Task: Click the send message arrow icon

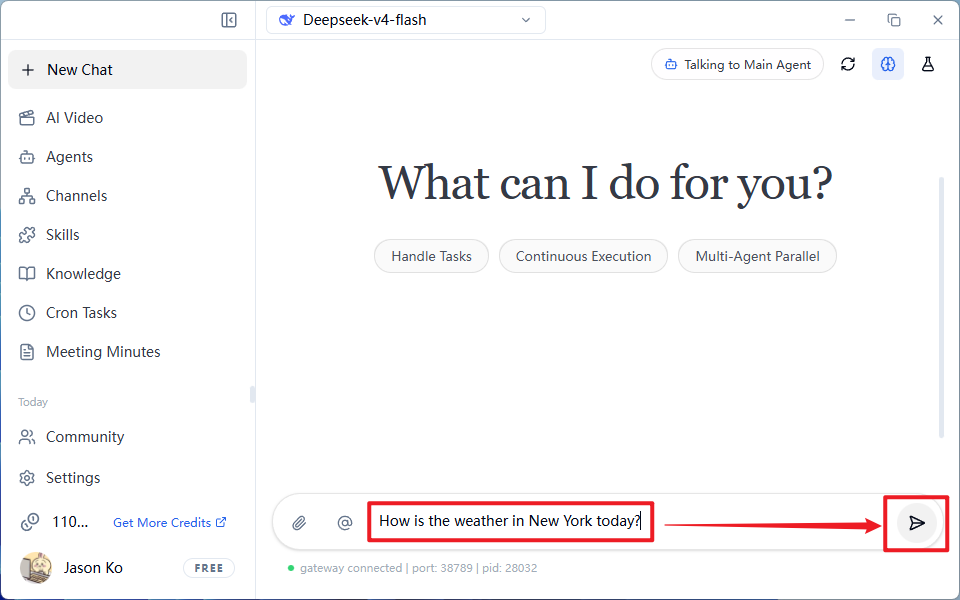Action: pyautogui.click(x=917, y=523)
